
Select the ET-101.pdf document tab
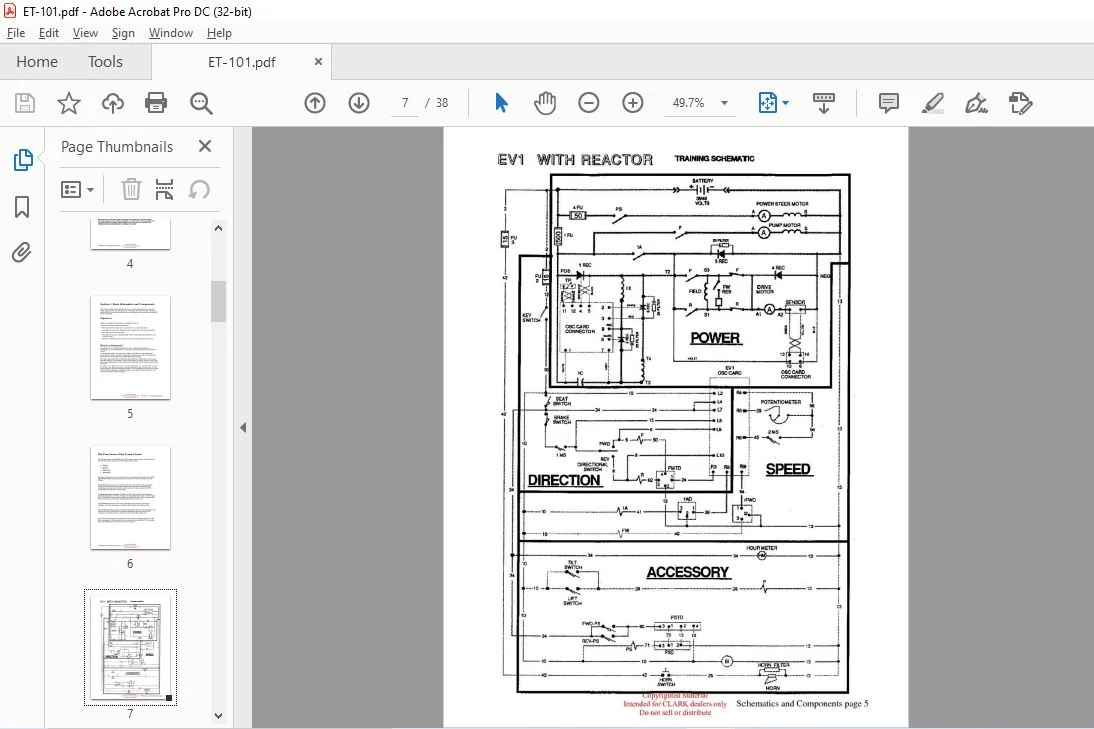pyautogui.click(x=241, y=62)
